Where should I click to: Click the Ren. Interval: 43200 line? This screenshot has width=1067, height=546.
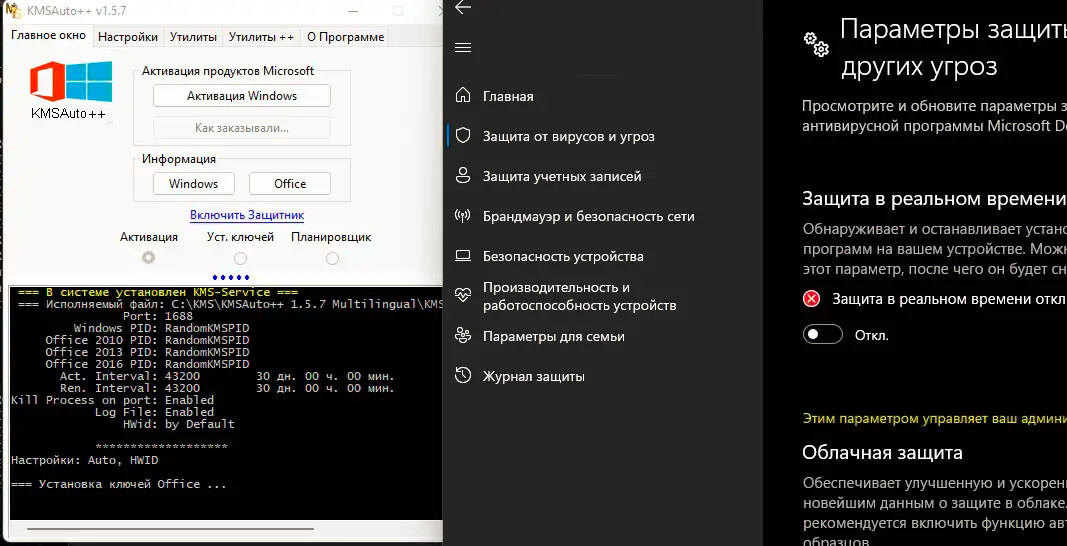point(227,388)
